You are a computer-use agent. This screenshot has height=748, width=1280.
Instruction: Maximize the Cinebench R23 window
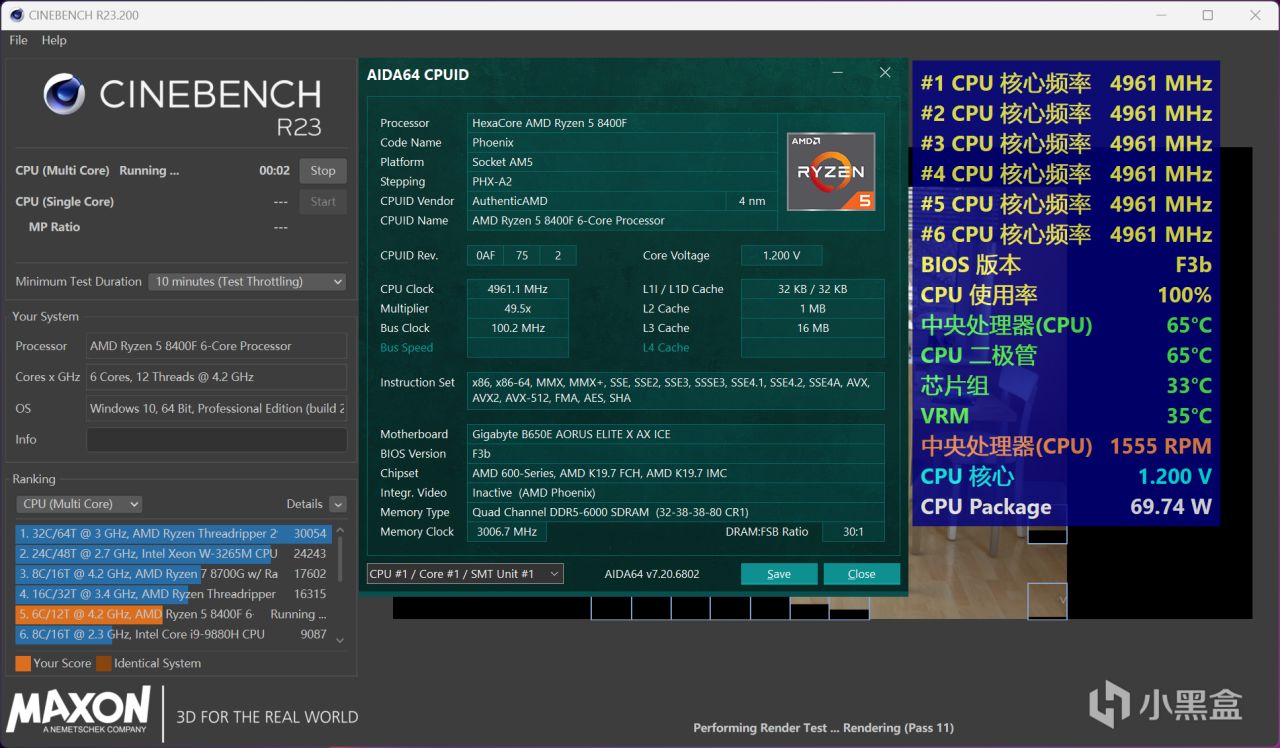(x=1208, y=15)
